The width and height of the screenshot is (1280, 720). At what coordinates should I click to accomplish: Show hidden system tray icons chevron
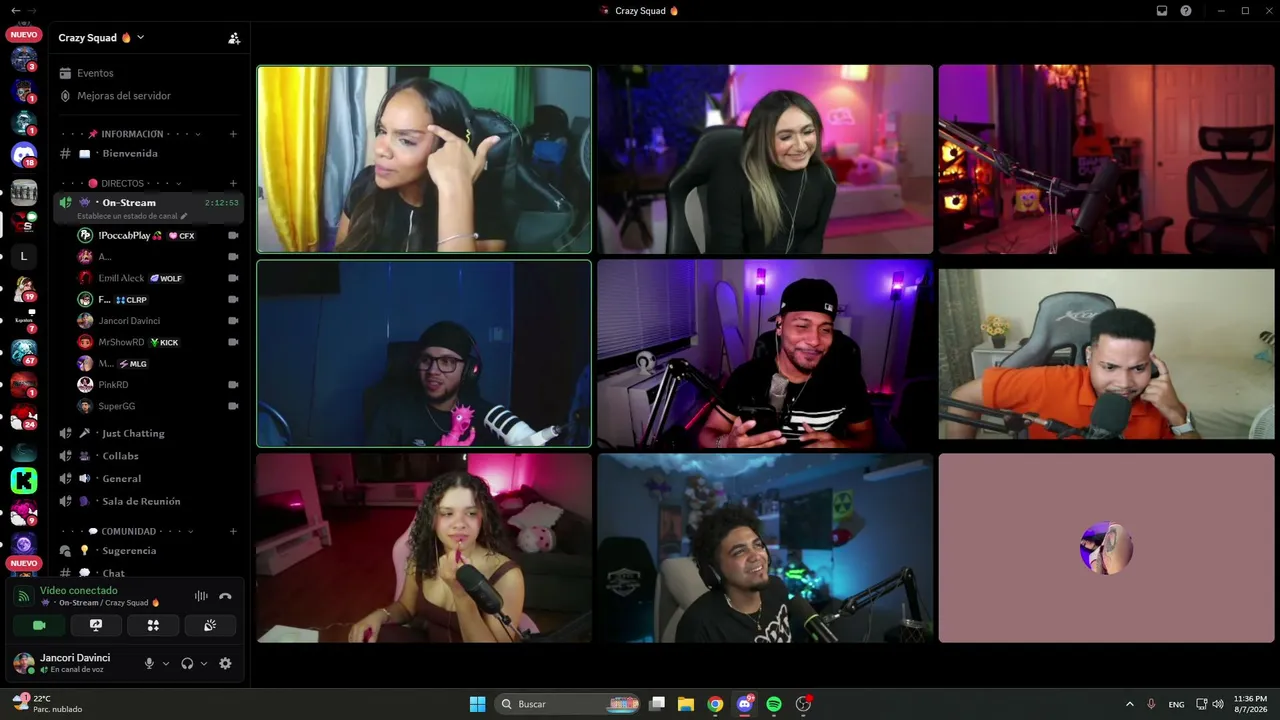coord(1130,704)
